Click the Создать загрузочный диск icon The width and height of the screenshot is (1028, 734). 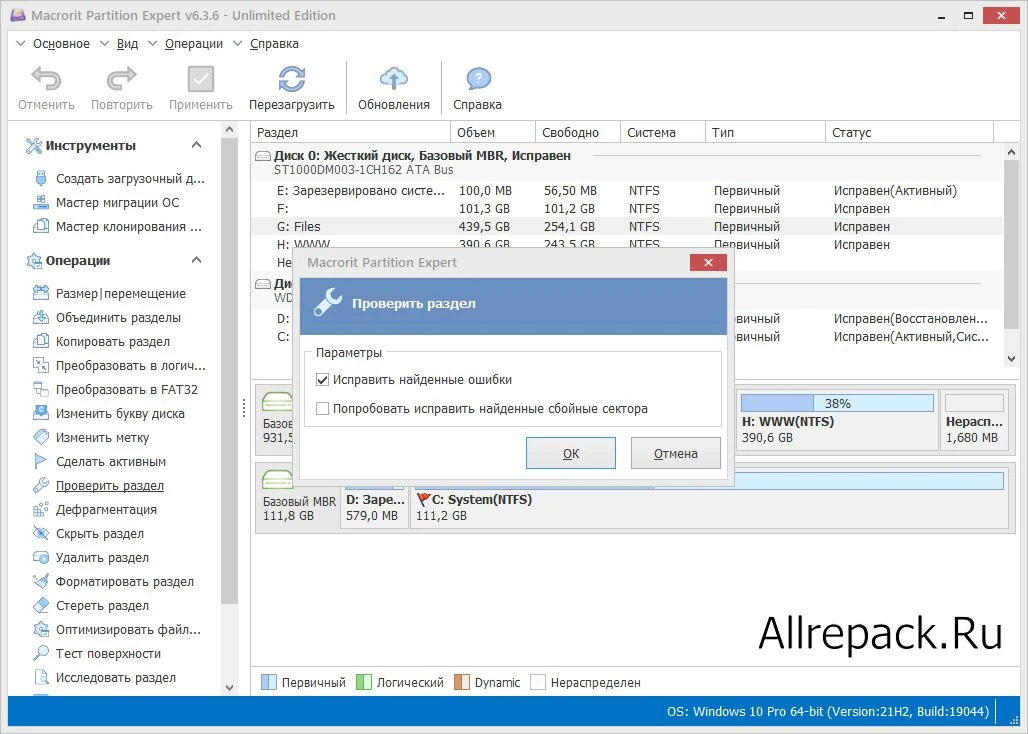[x=41, y=178]
